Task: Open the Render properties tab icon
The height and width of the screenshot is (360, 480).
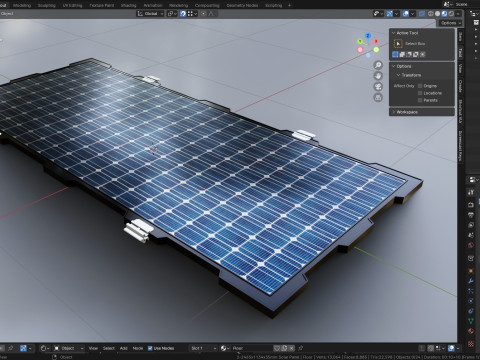Action: [471, 205]
